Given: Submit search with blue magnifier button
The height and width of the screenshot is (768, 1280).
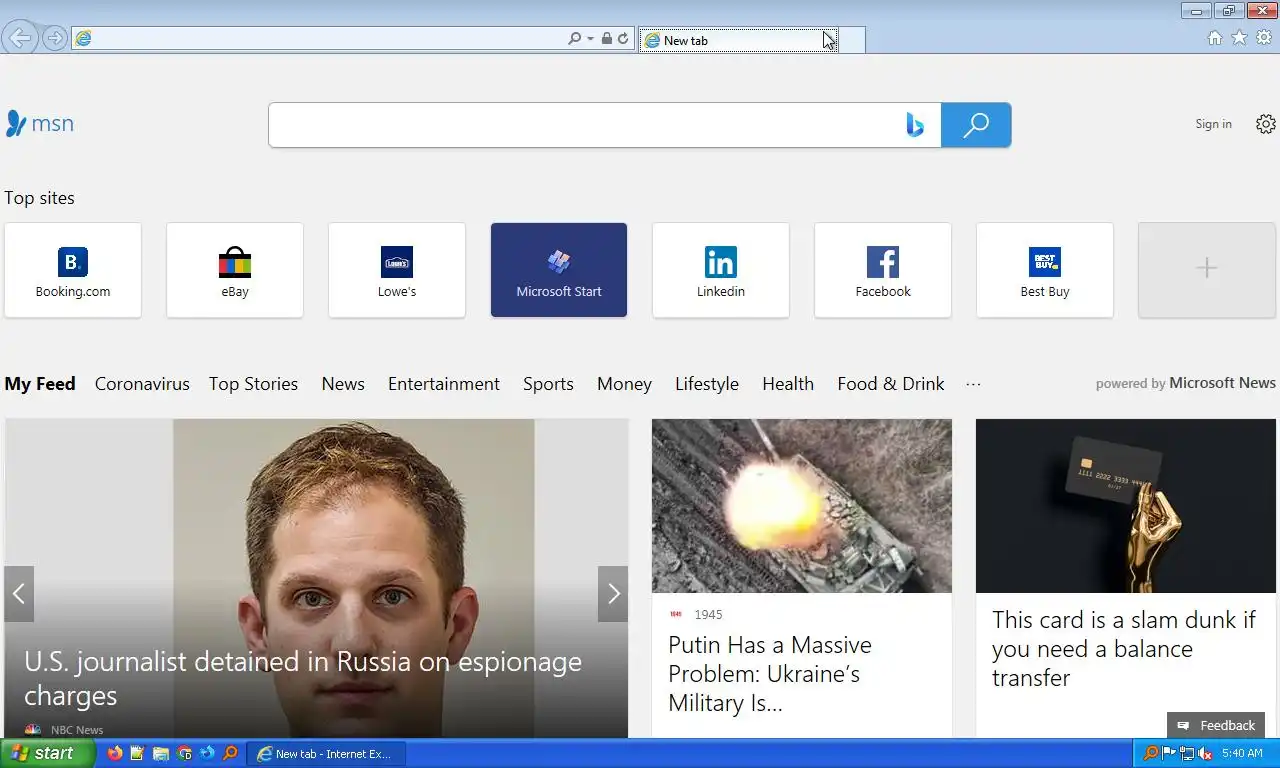Looking at the screenshot, I should pyautogui.click(x=976, y=125).
